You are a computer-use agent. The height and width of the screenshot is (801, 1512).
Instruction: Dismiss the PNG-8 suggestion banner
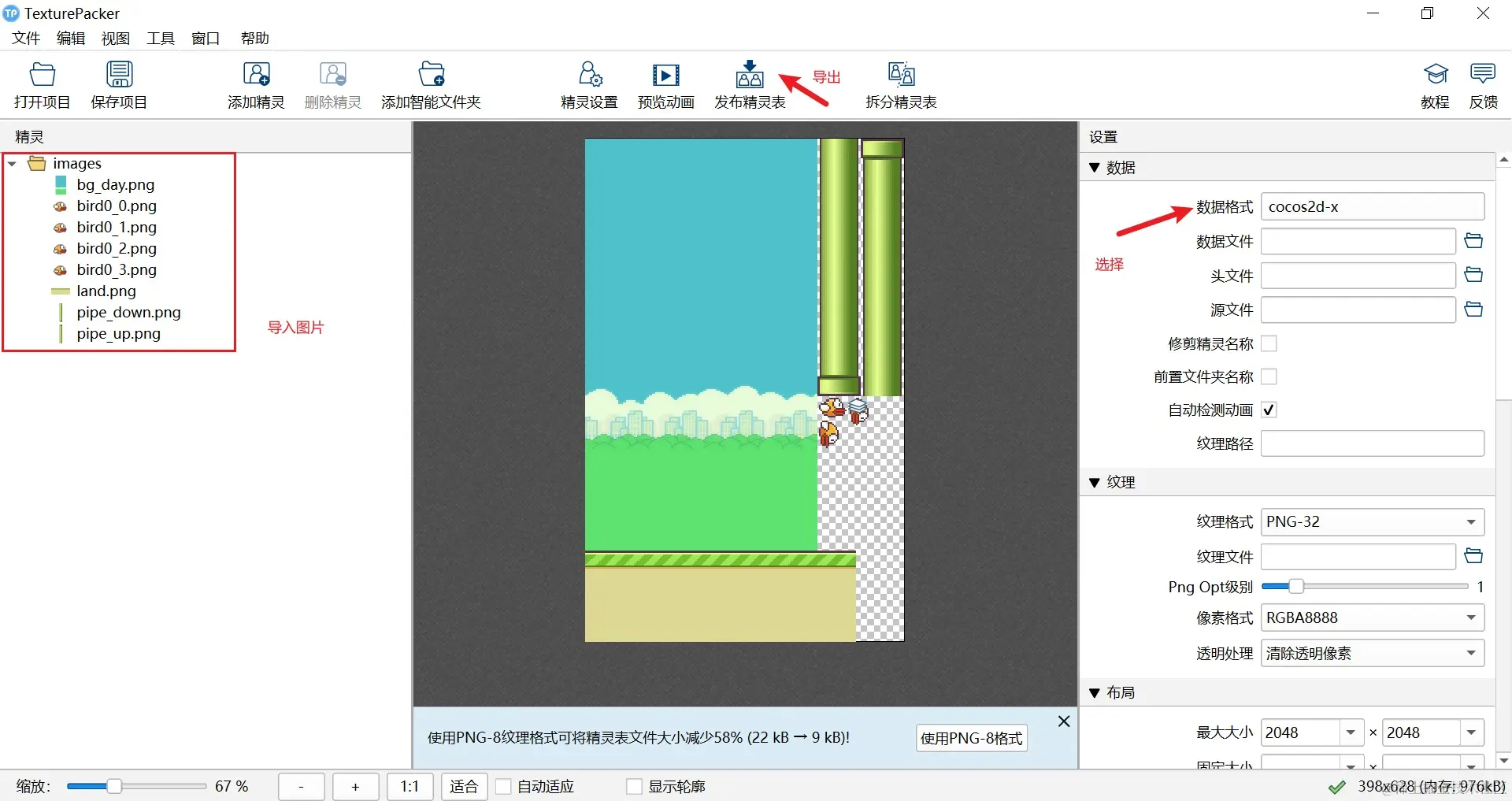pyautogui.click(x=1064, y=721)
